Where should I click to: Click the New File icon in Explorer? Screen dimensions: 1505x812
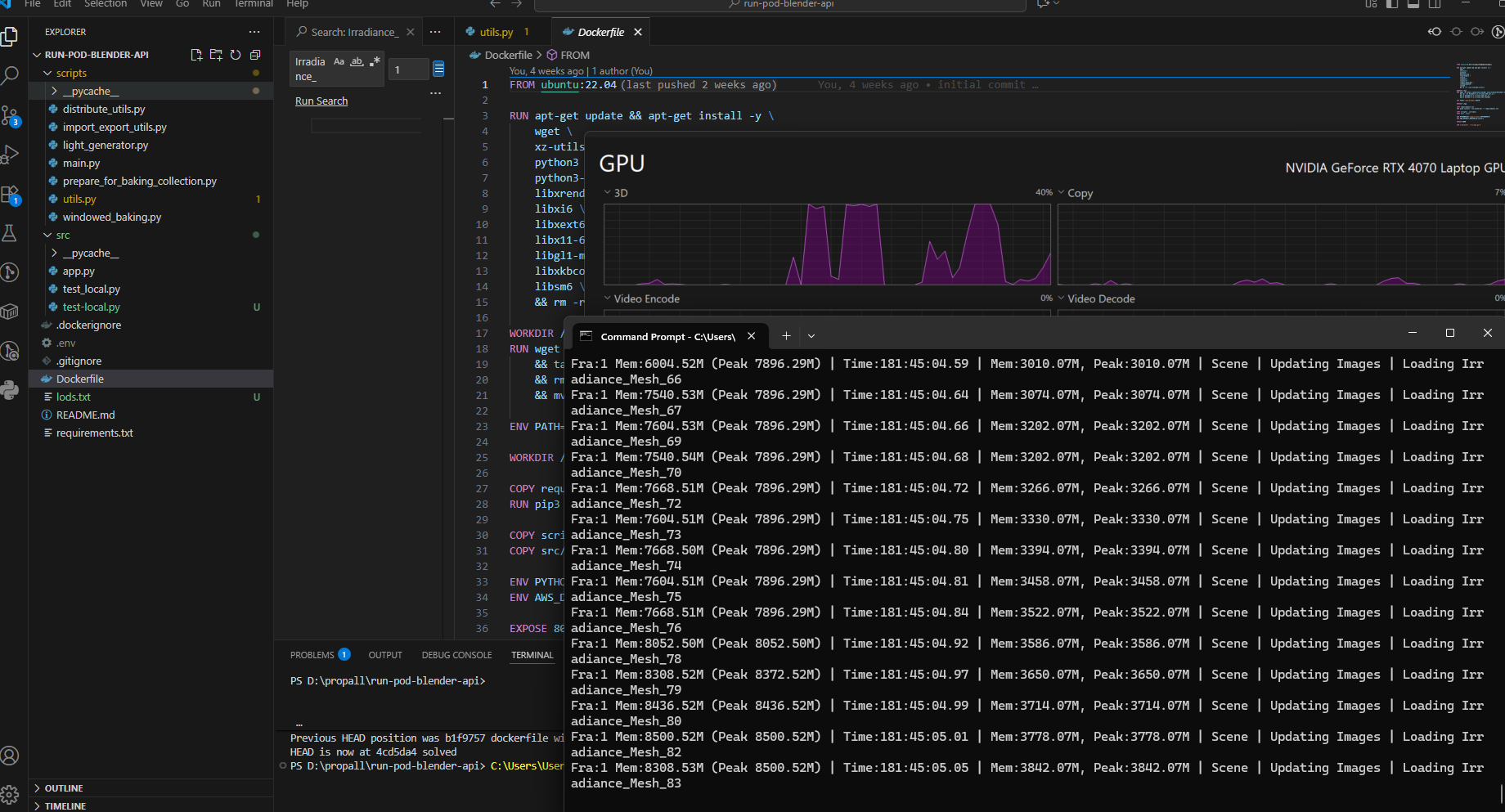pos(196,55)
